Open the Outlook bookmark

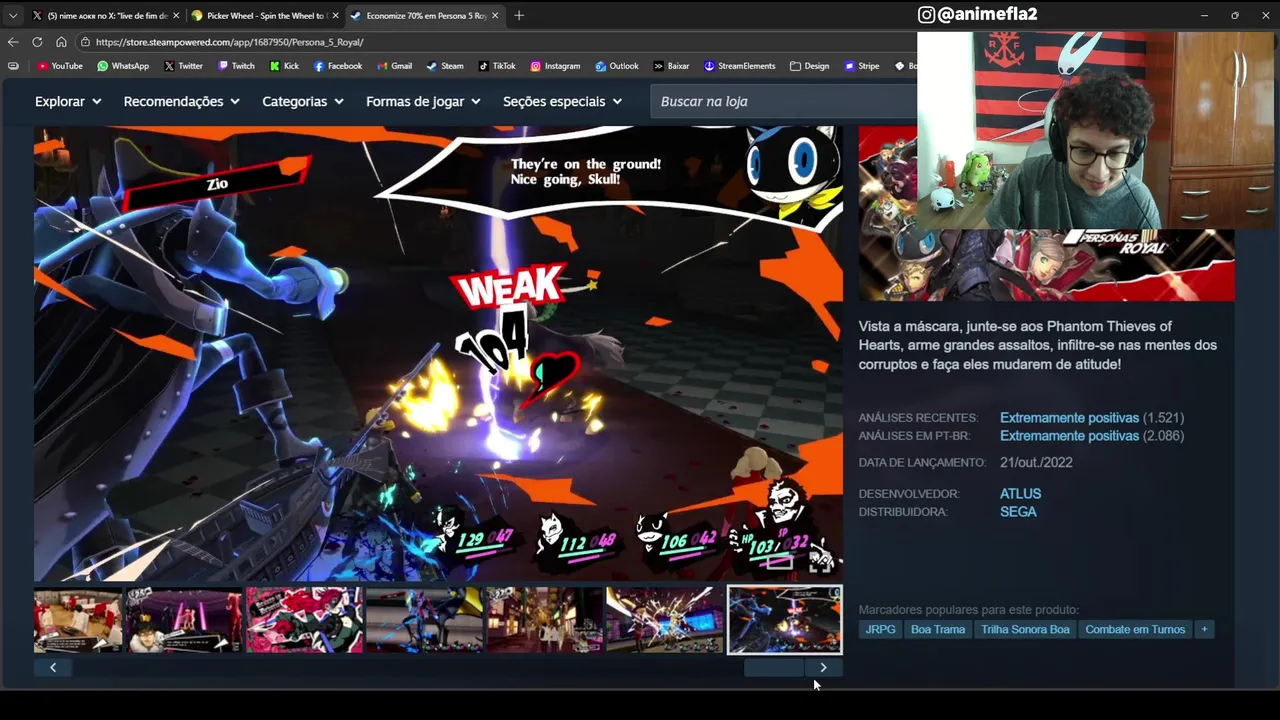(617, 66)
